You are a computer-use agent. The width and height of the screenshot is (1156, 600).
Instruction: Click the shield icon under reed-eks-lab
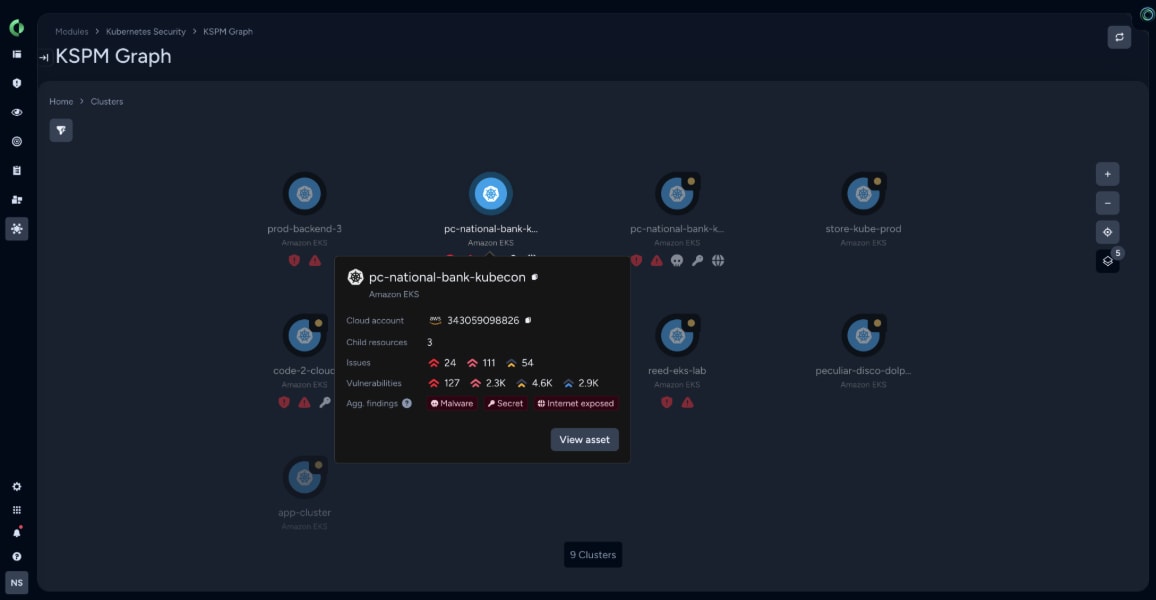click(666, 402)
